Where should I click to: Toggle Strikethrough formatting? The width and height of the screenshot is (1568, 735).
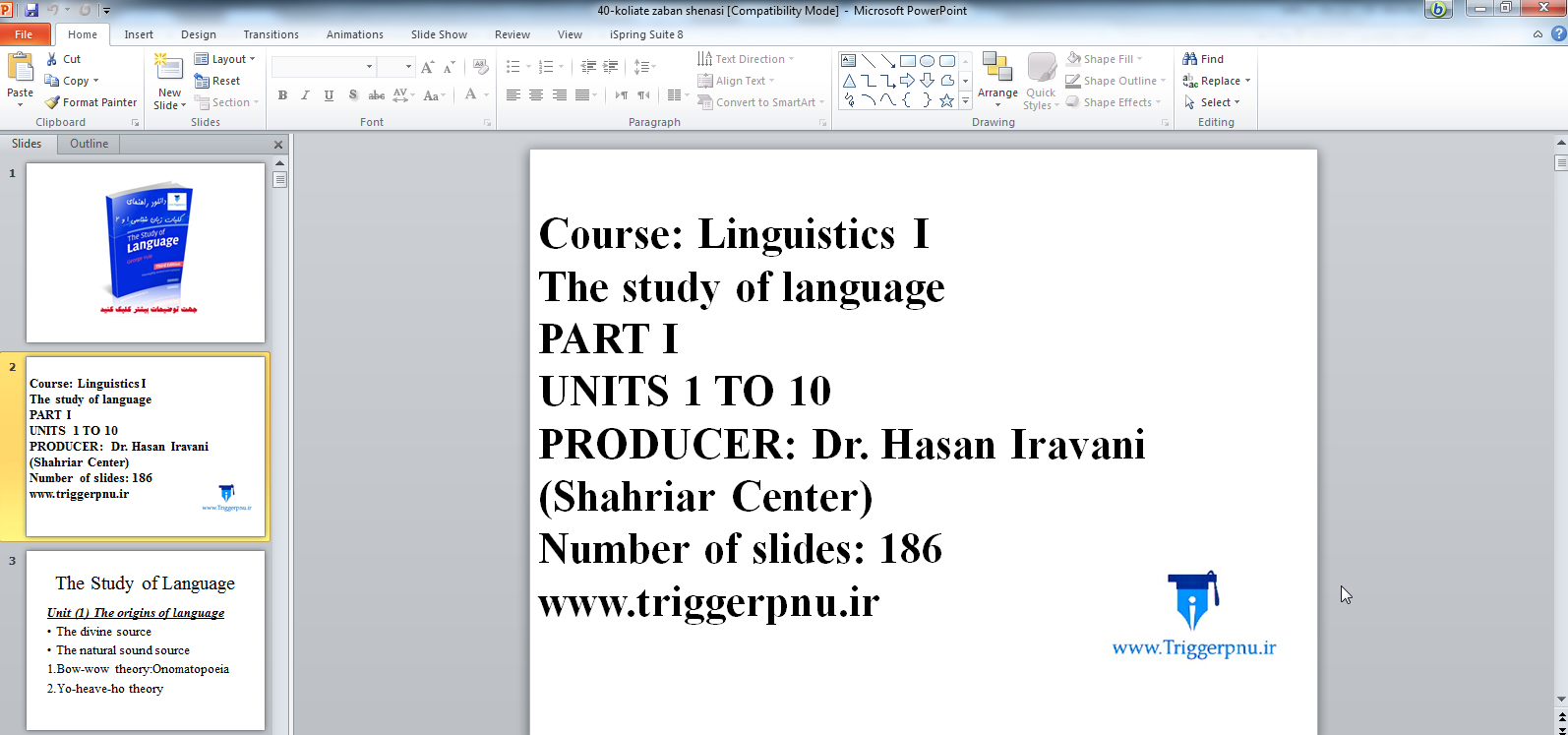click(377, 95)
